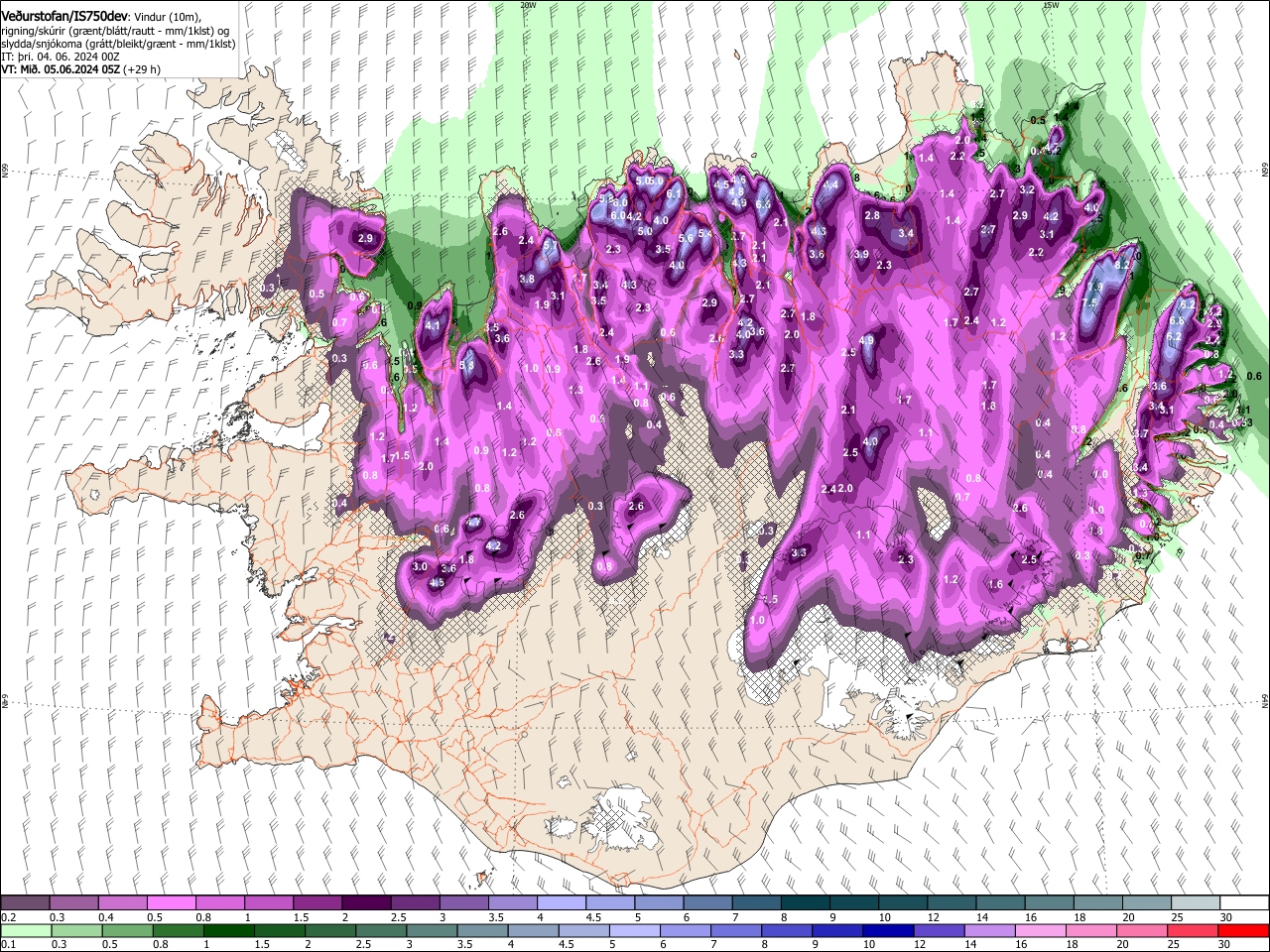Click the 2.9 value over the Westfjords

[x=365, y=239]
